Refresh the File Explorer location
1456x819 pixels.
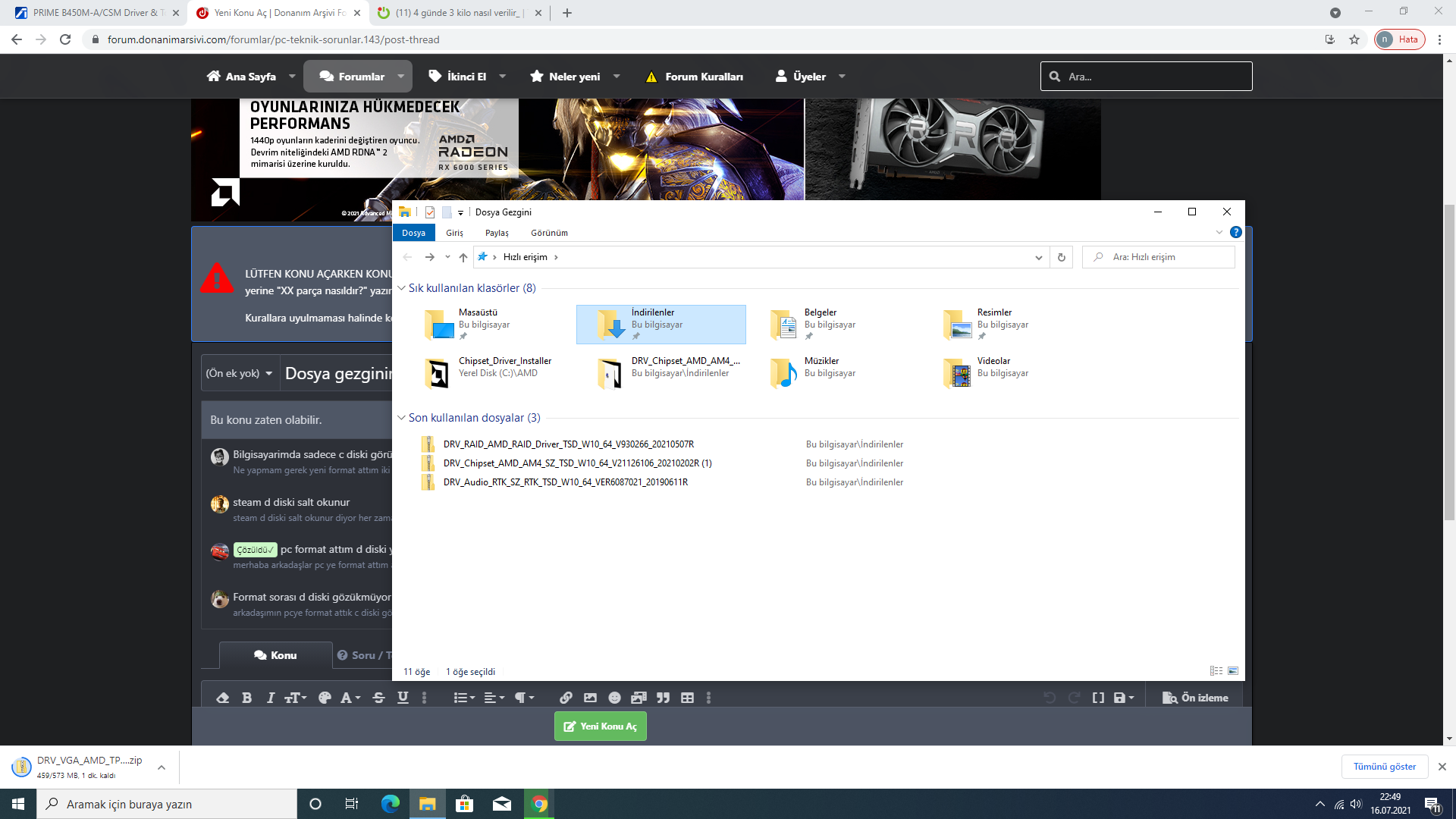[x=1061, y=257]
